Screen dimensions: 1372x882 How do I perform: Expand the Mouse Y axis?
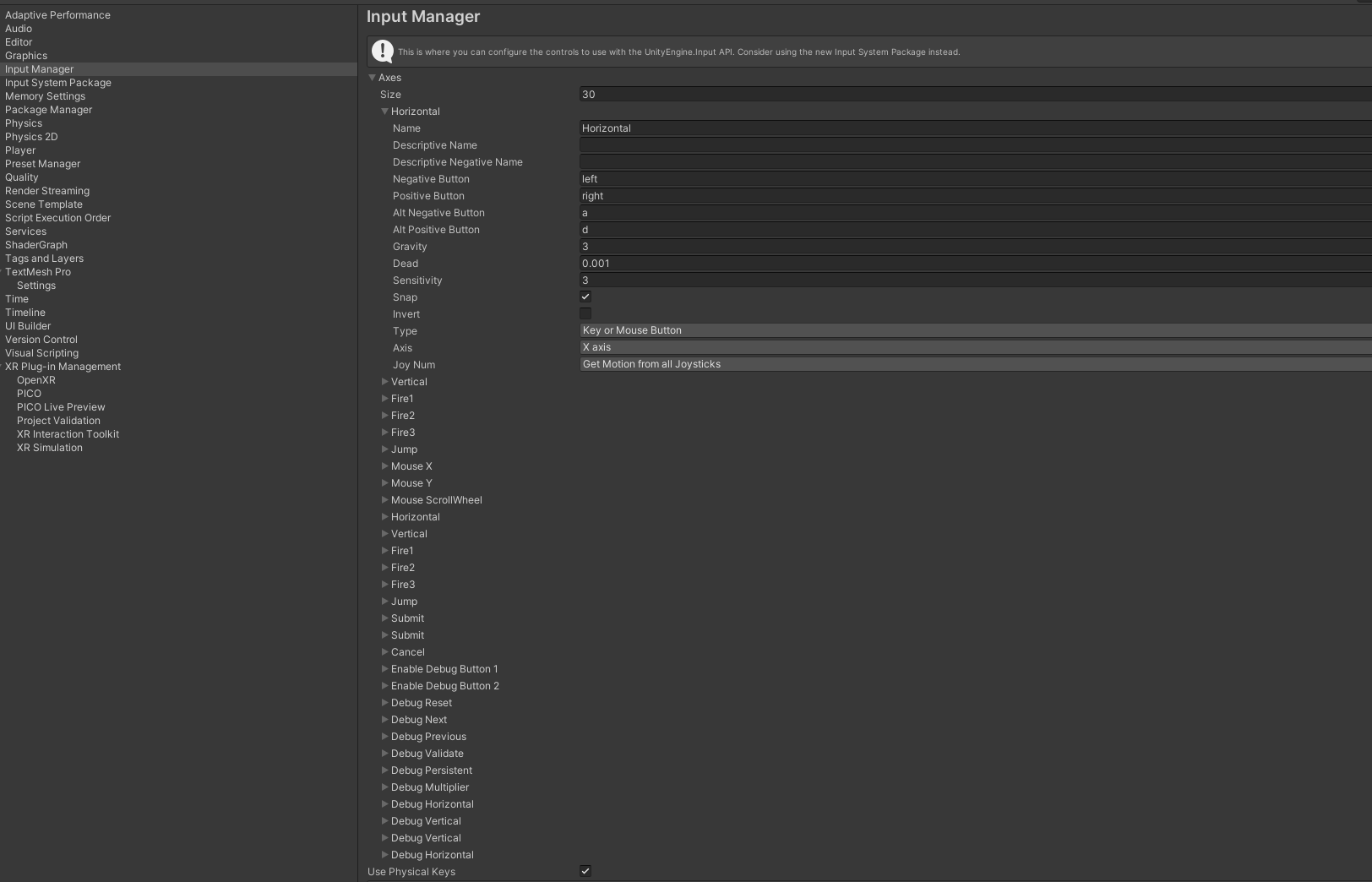pyautogui.click(x=384, y=483)
